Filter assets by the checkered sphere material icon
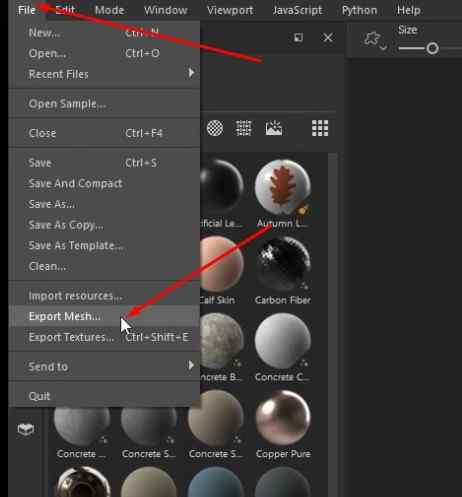The image size is (462, 497). pyautogui.click(x=215, y=128)
